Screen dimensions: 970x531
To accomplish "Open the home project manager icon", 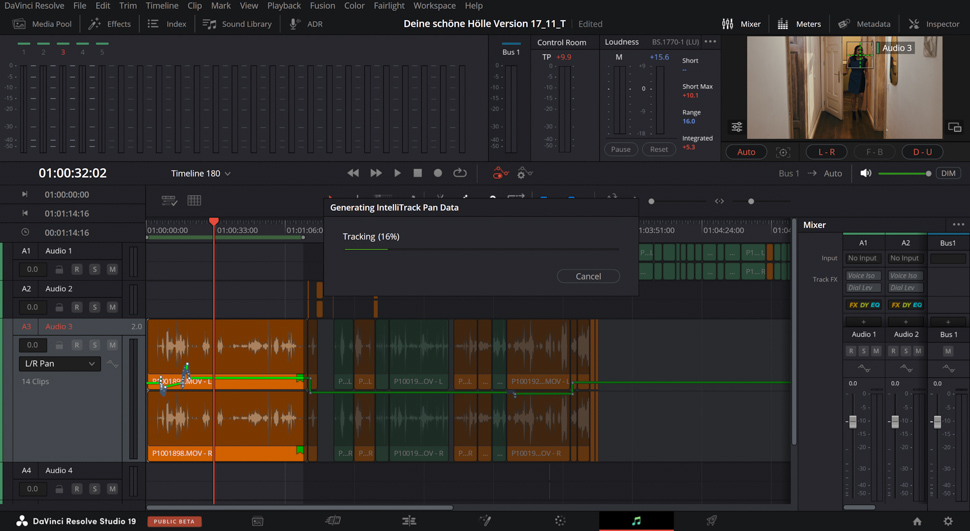I will click(917, 521).
